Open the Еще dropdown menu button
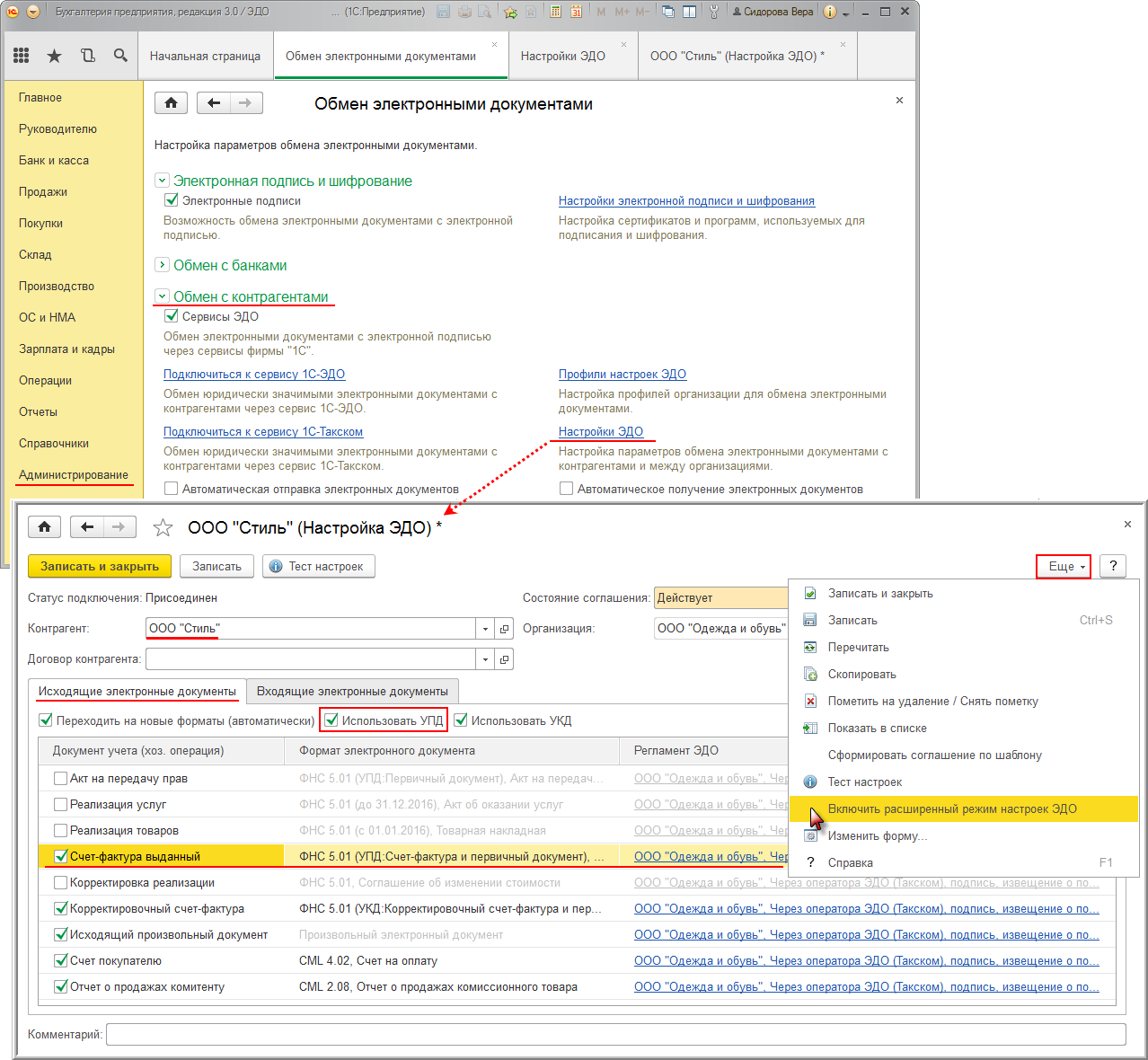The image size is (1148, 1060). click(x=1064, y=566)
